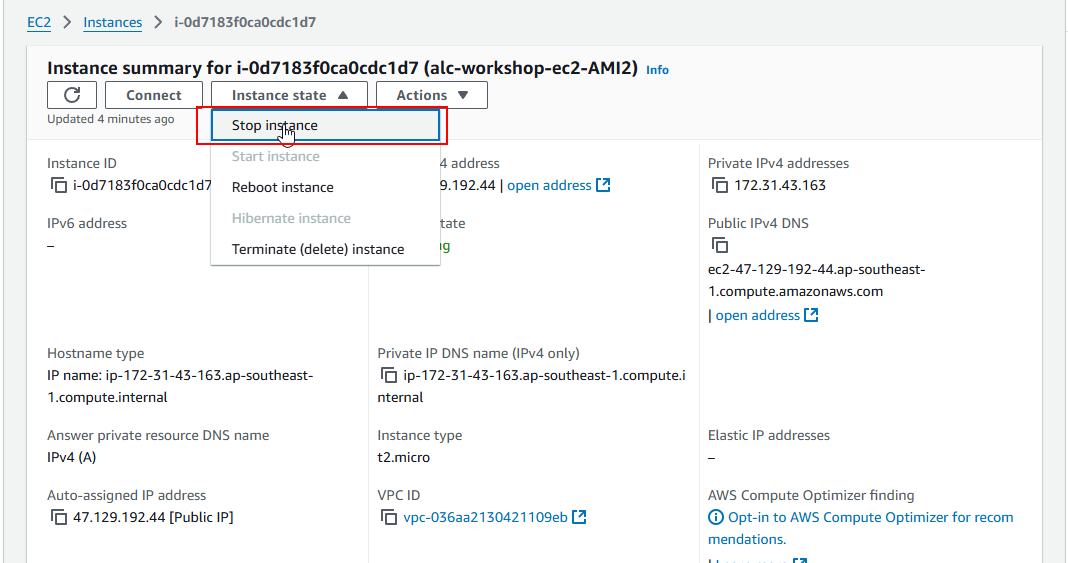Choose Reboot instance in the menu
The width and height of the screenshot is (1068, 563).
point(283,187)
